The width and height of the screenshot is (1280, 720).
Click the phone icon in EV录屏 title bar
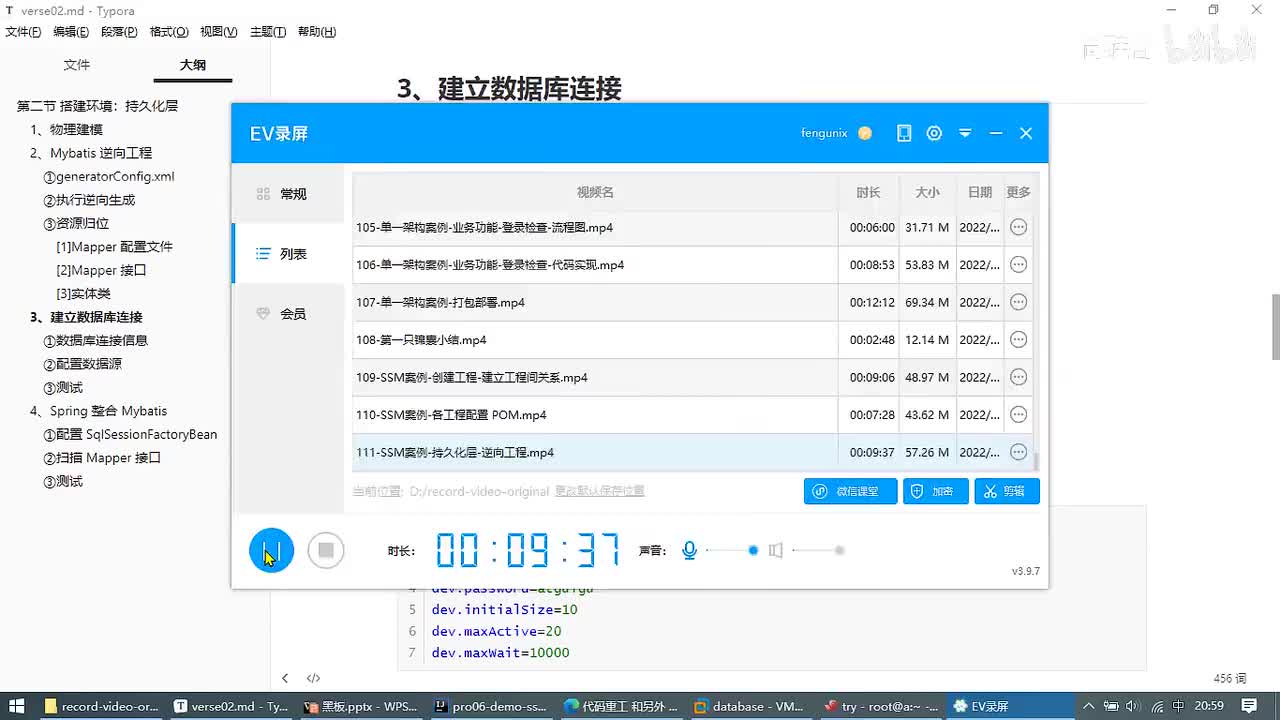tap(904, 133)
